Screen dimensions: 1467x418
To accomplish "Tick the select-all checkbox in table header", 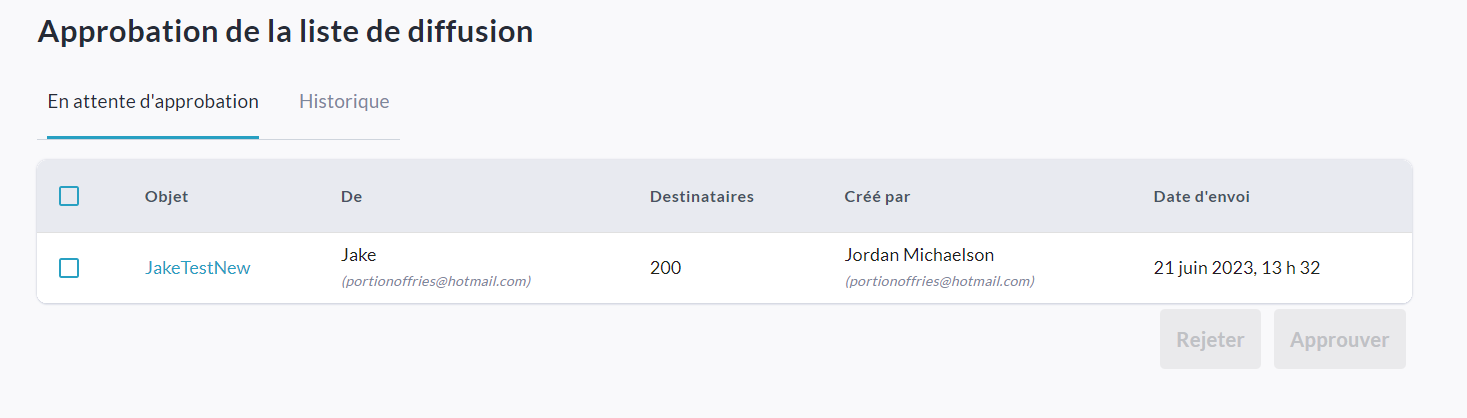I will pos(69,196).
